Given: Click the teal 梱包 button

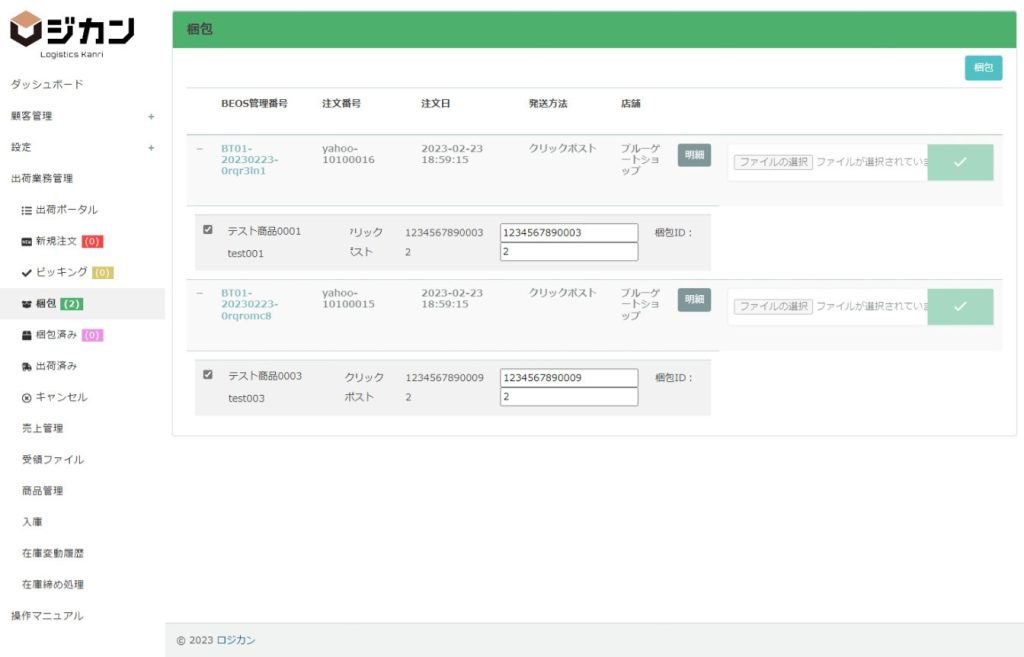Looking at the screenshot, I should (983, 68).
